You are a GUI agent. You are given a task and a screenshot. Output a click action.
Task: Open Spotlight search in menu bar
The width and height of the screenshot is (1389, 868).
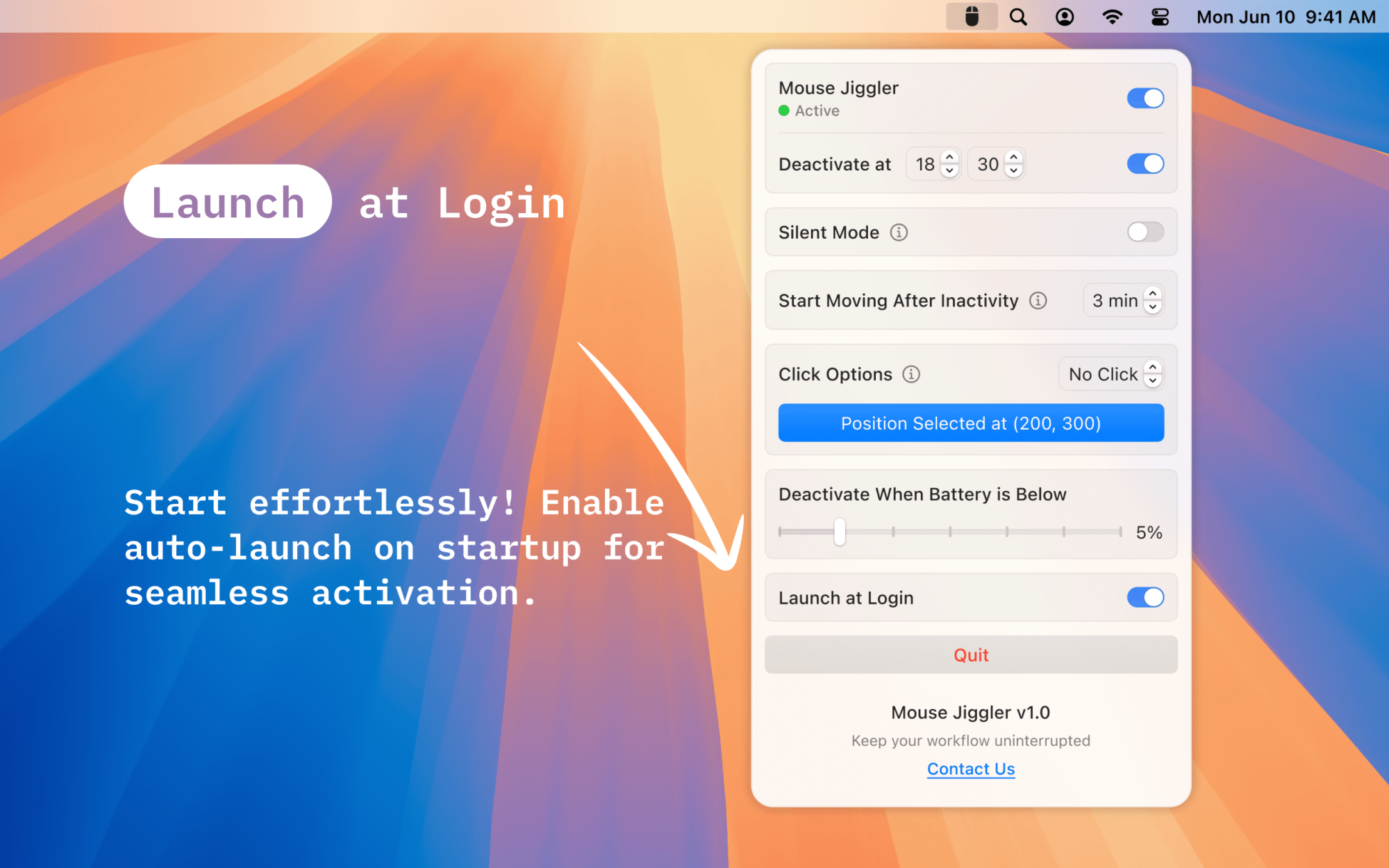click(x=1018, y=17)
